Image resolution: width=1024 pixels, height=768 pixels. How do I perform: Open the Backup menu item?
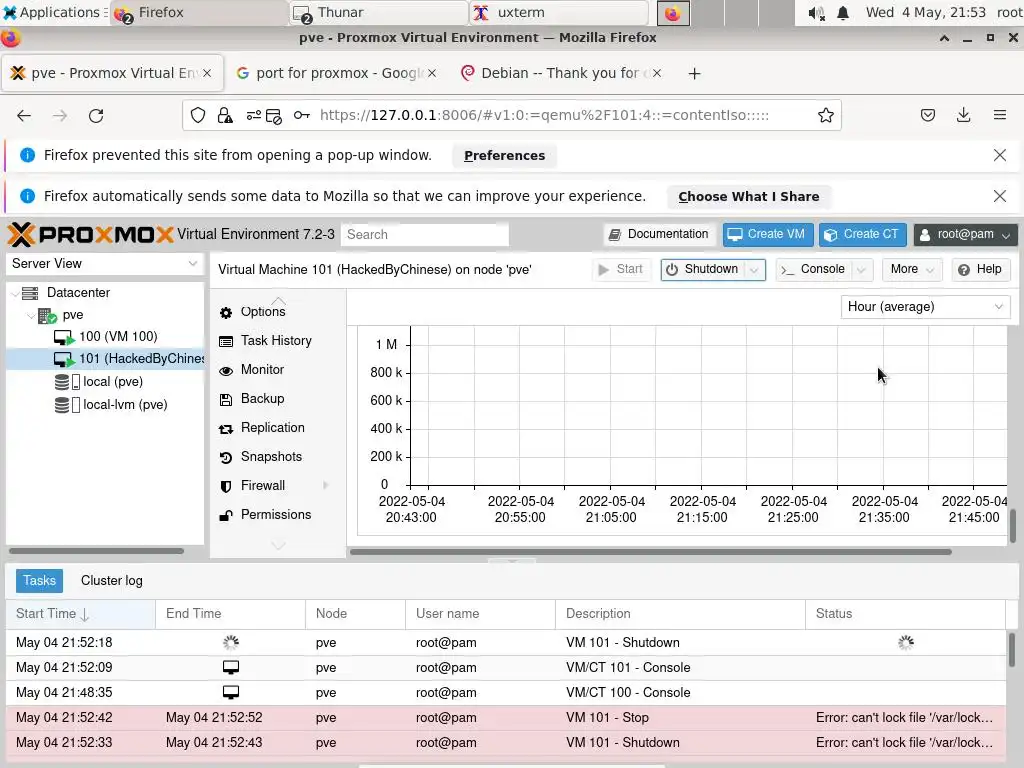tap(262, 398)
